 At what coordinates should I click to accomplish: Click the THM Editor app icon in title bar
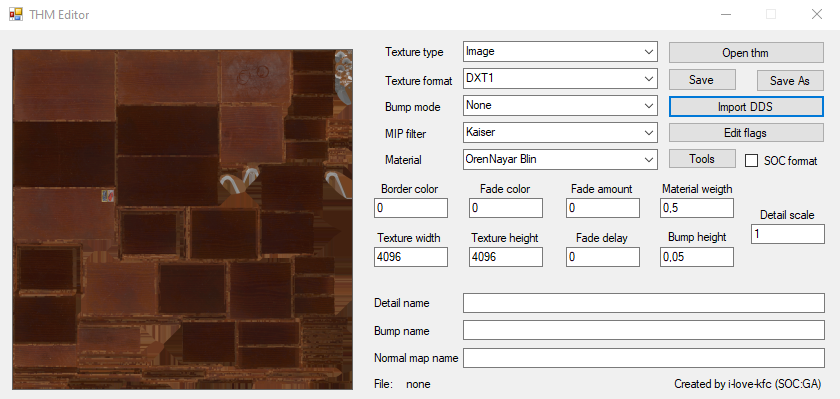[x=16, y=14]
